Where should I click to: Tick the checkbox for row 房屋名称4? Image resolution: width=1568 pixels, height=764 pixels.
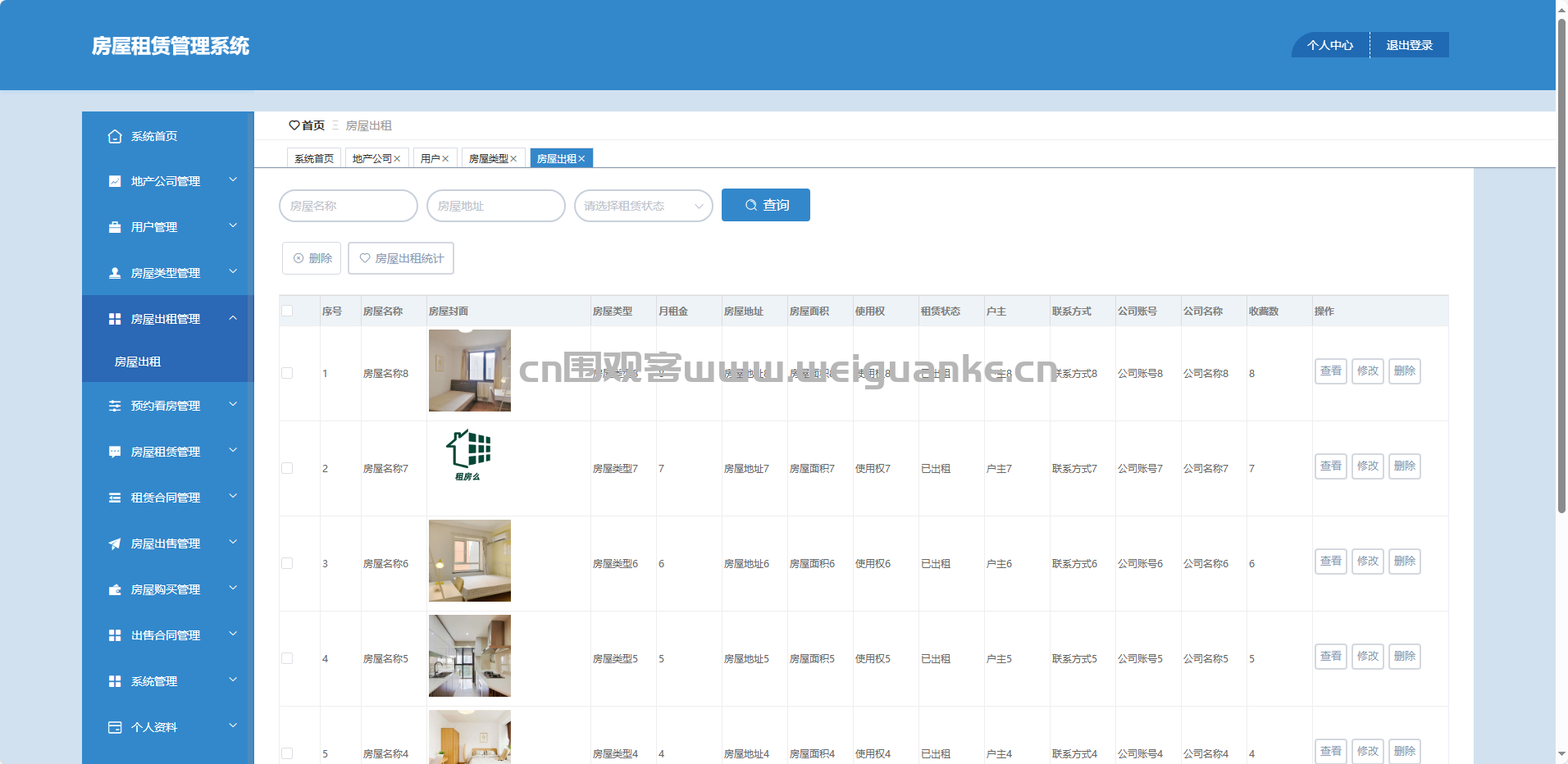coord(287,753)
